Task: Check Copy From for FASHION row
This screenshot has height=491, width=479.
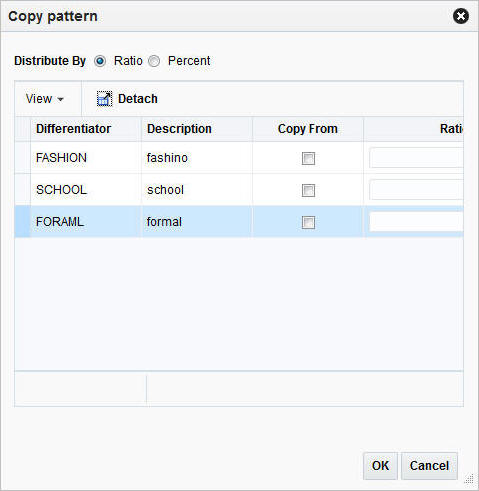Action: (x=308, y=158)
